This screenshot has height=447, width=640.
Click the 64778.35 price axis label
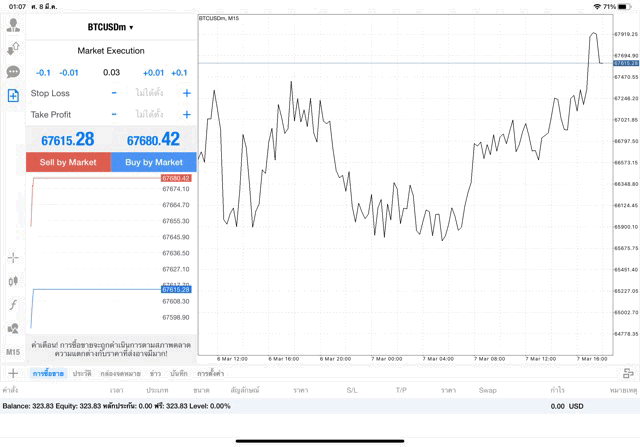626,334
